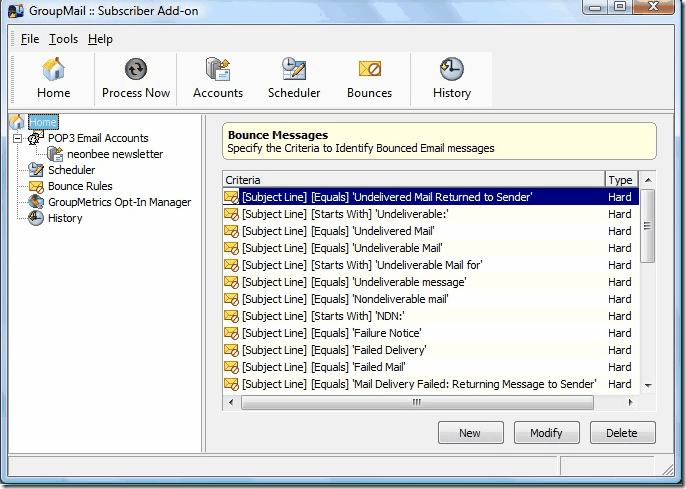The image size is (686, 489).
Task: Open GroupMetrics Opt-In Manager in the tree
Action: point(119,202)
